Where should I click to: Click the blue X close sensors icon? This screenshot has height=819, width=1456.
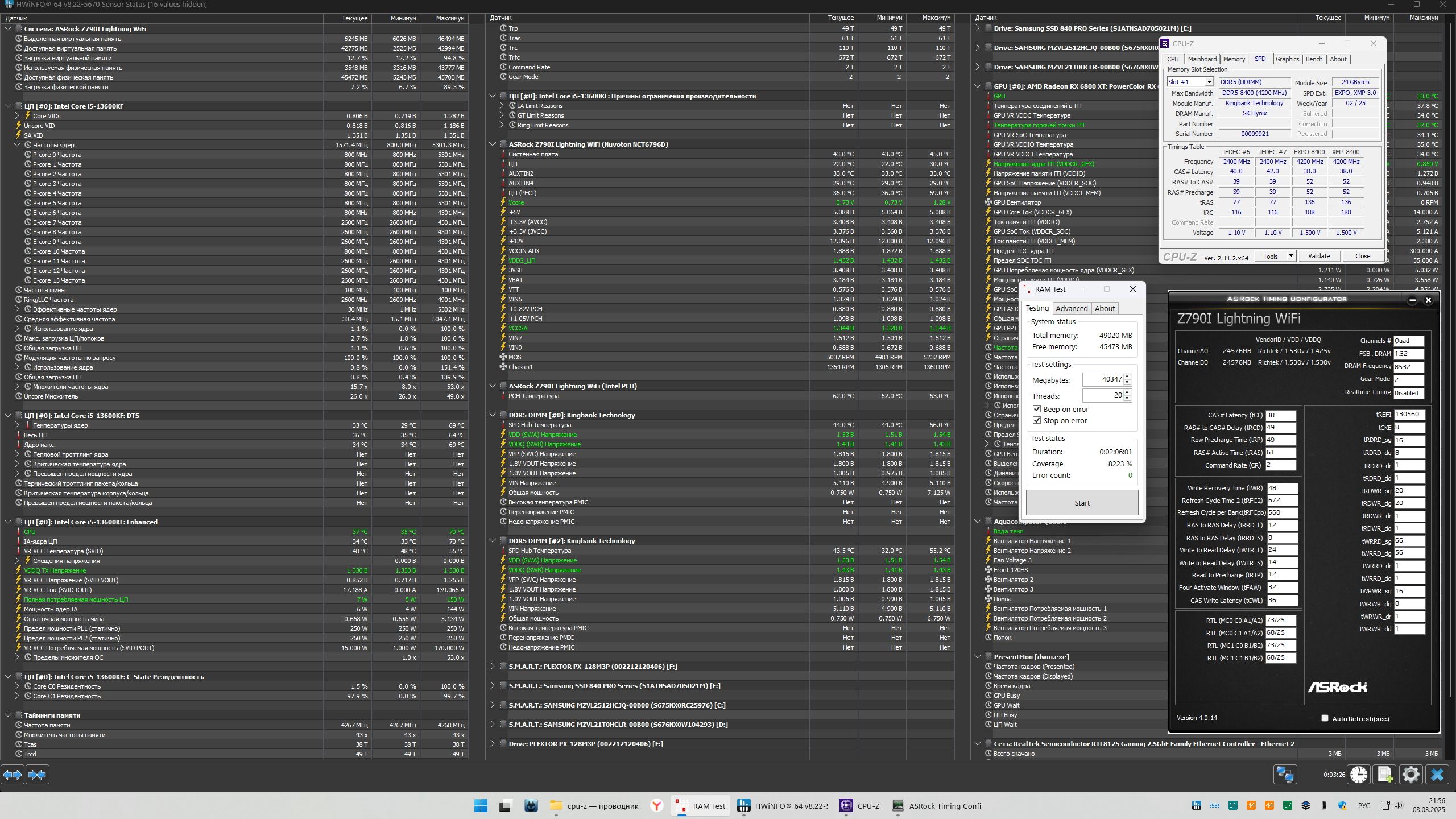click(x=1437, y=775)
